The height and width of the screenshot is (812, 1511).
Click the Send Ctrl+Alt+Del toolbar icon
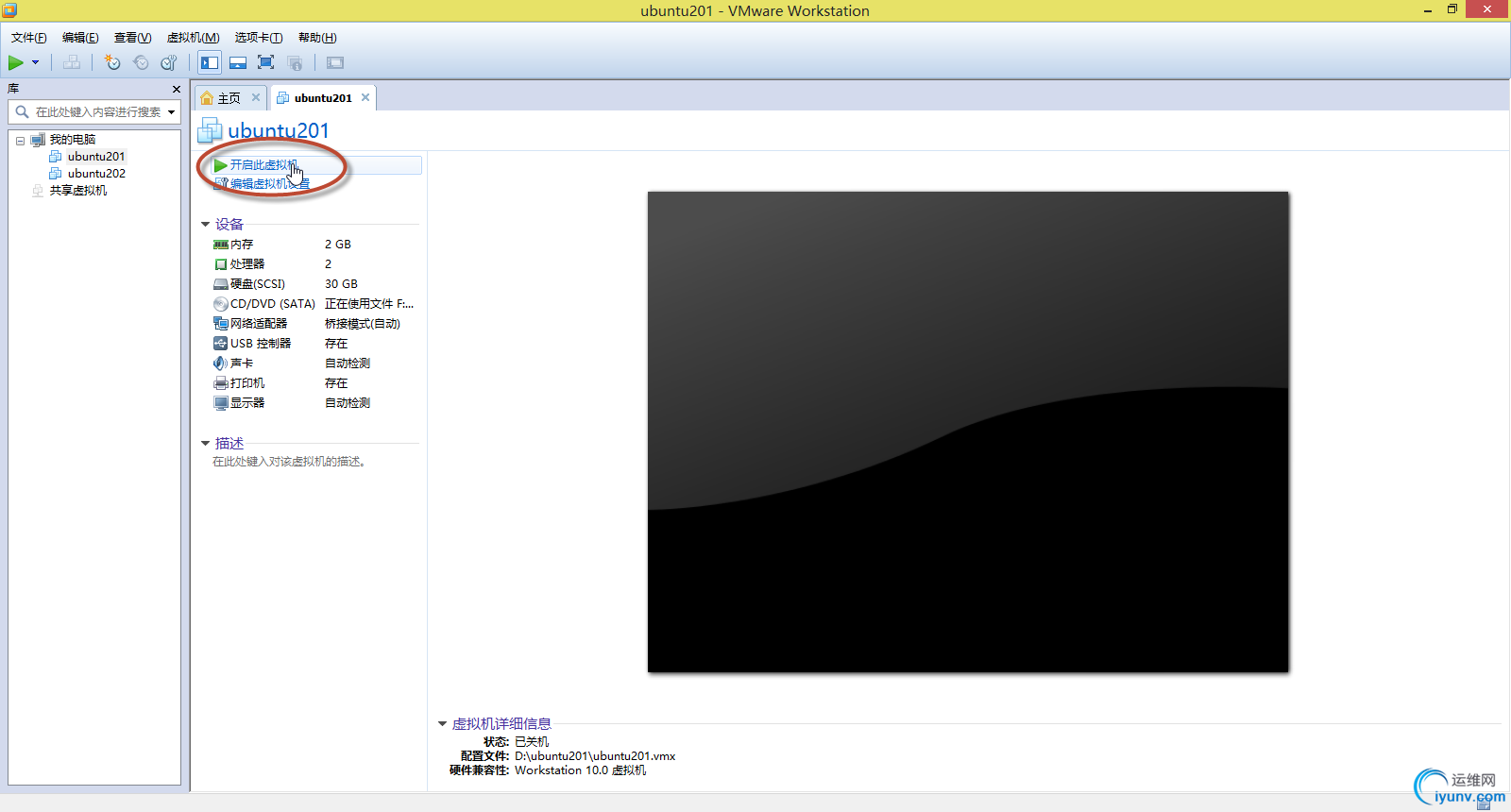pyautogui.click(x=72, y=62)
